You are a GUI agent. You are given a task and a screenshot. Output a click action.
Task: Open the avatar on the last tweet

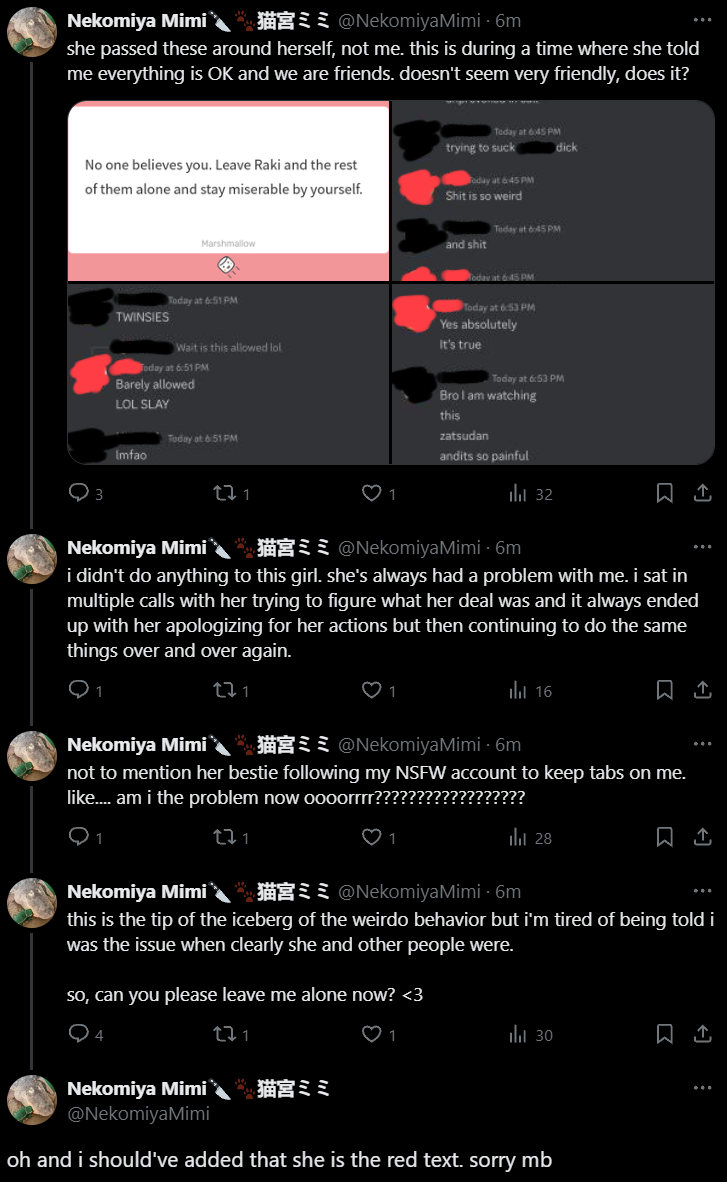click(x=32, y=1100)
